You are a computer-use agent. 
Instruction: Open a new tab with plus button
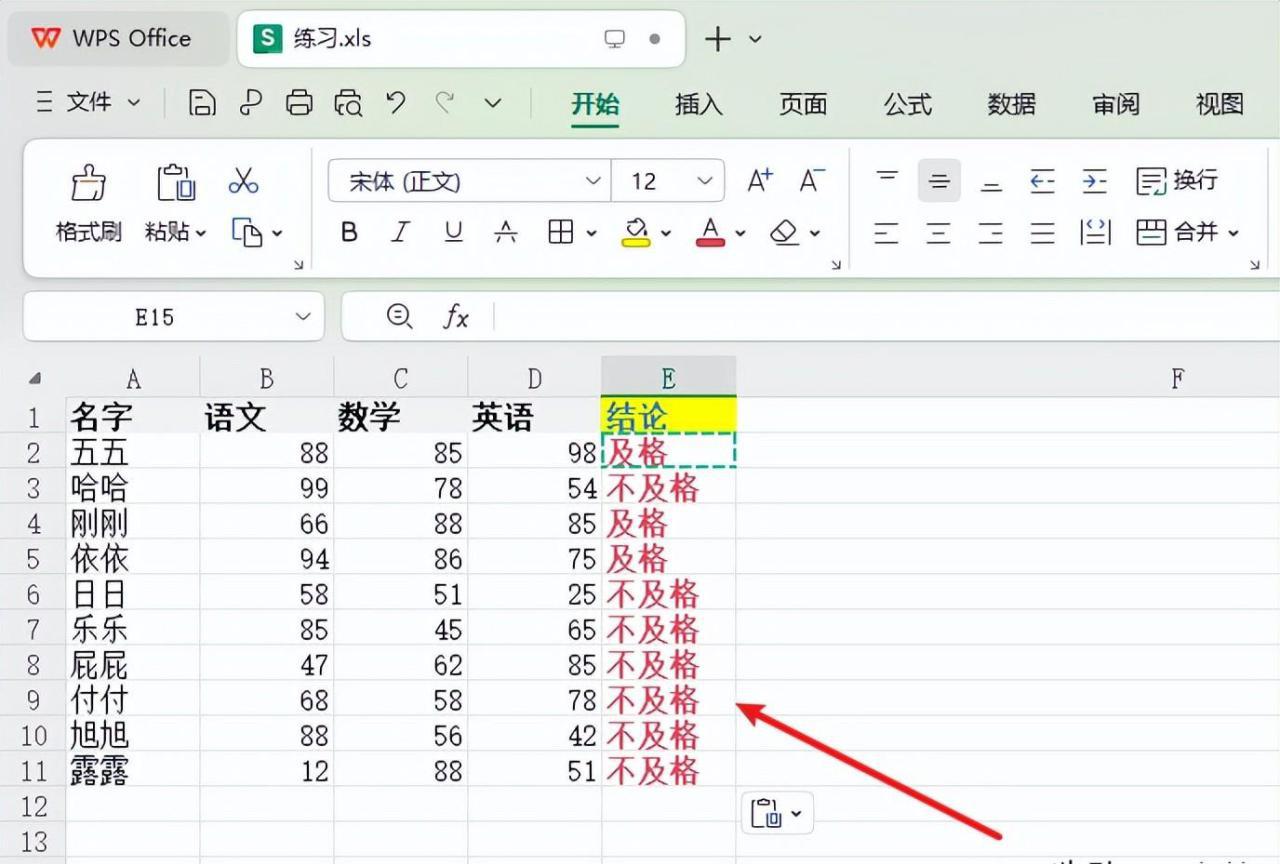click(718, 39)
